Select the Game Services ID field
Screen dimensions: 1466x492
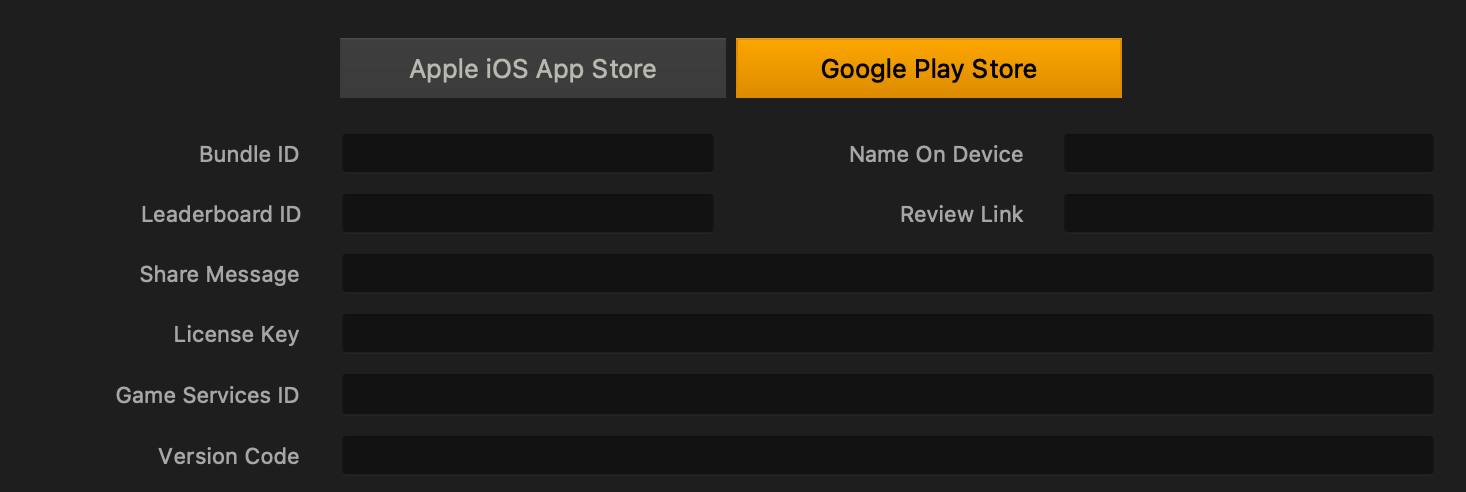888,395
